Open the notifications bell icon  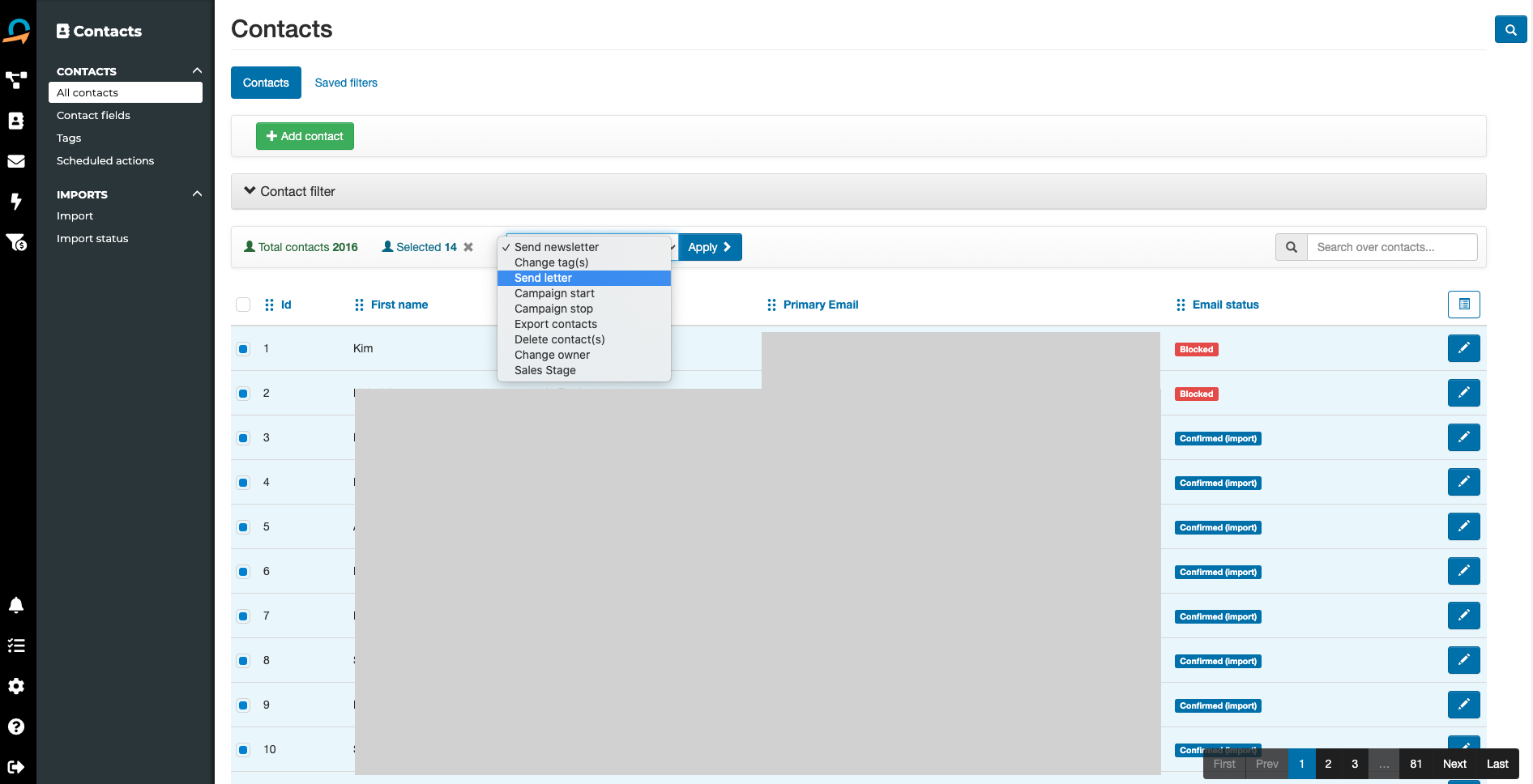tap(16, 605)
